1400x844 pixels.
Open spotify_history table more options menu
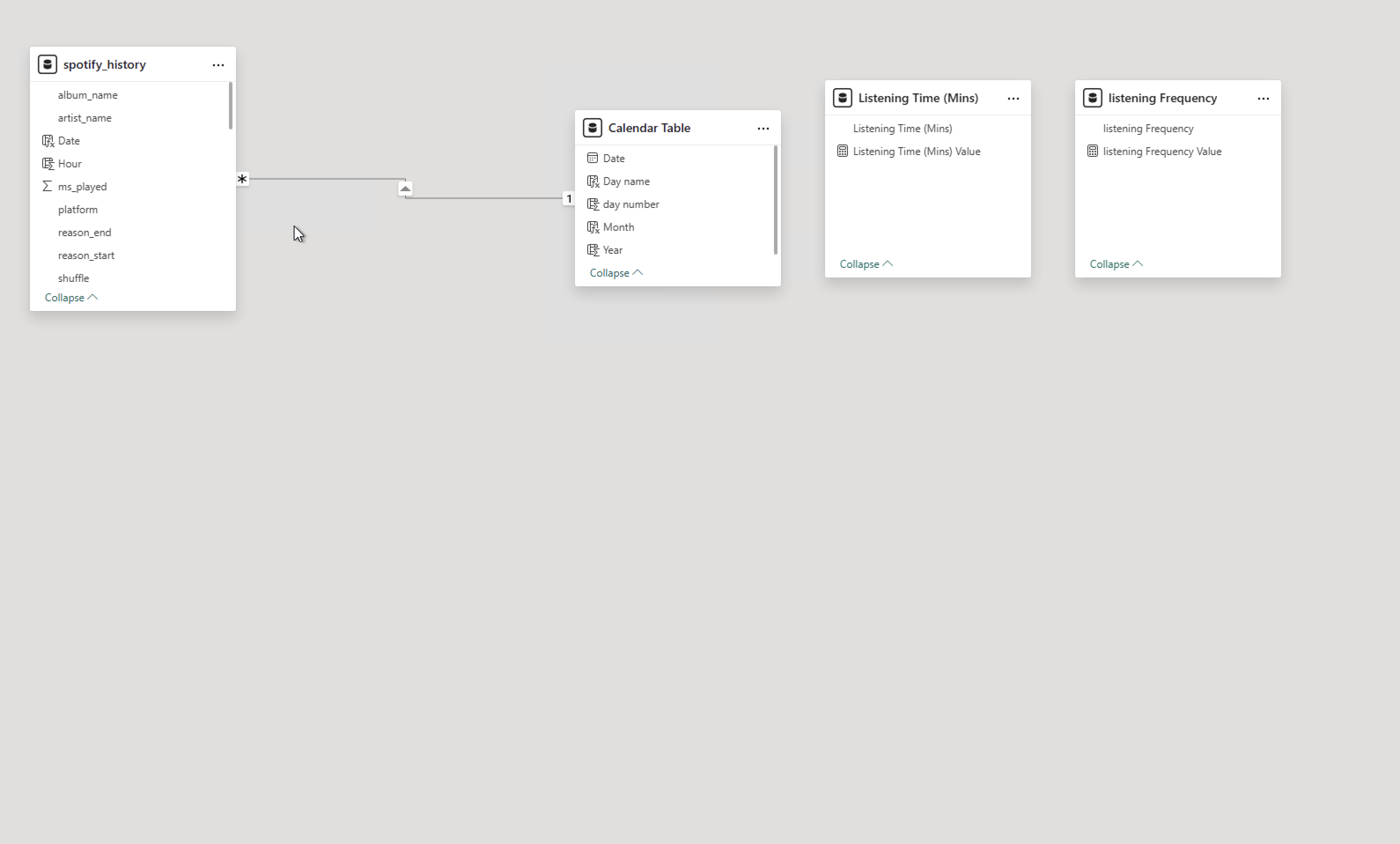pos(218,65)
